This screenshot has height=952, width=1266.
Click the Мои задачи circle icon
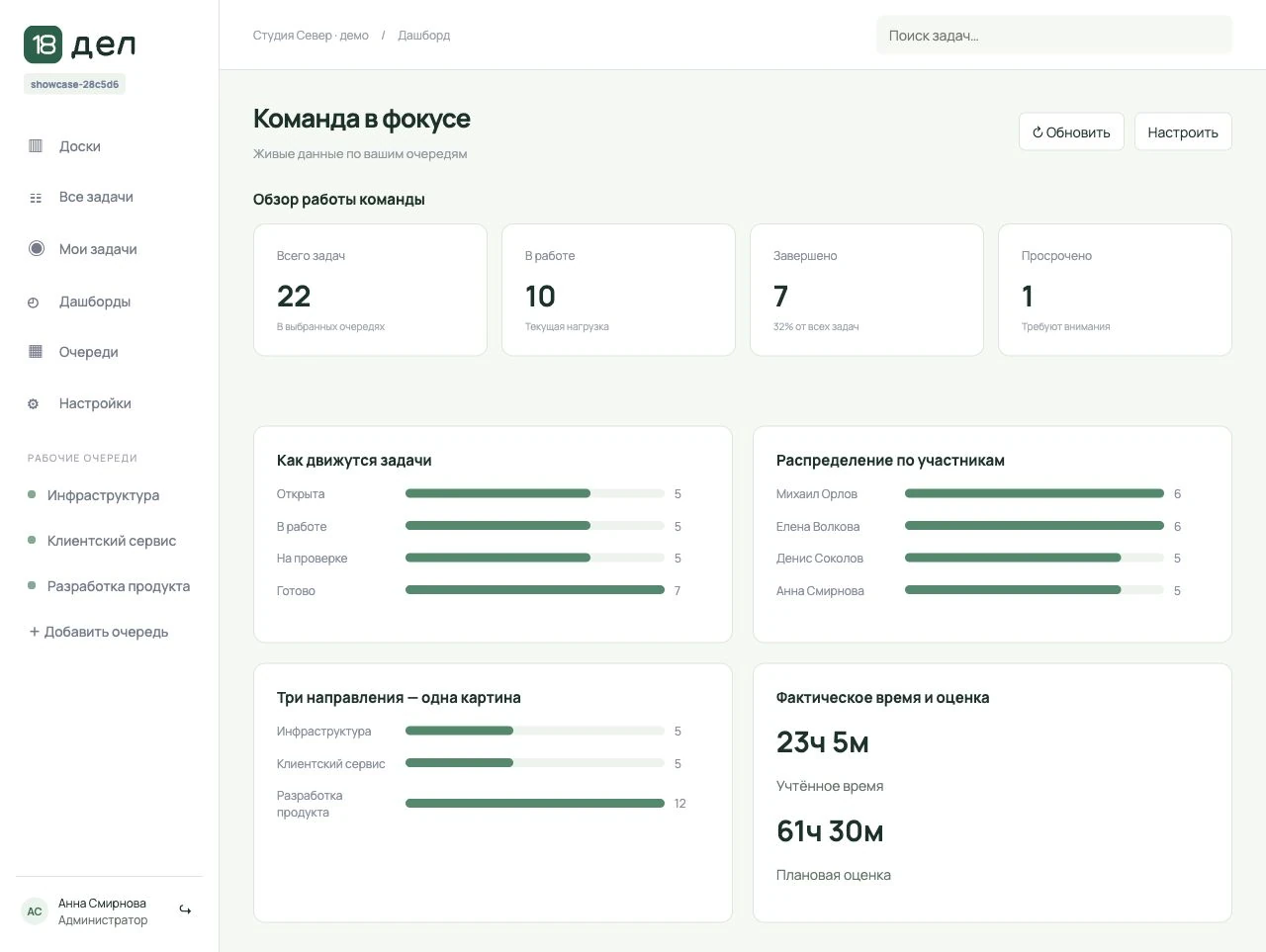coord(37,249)
